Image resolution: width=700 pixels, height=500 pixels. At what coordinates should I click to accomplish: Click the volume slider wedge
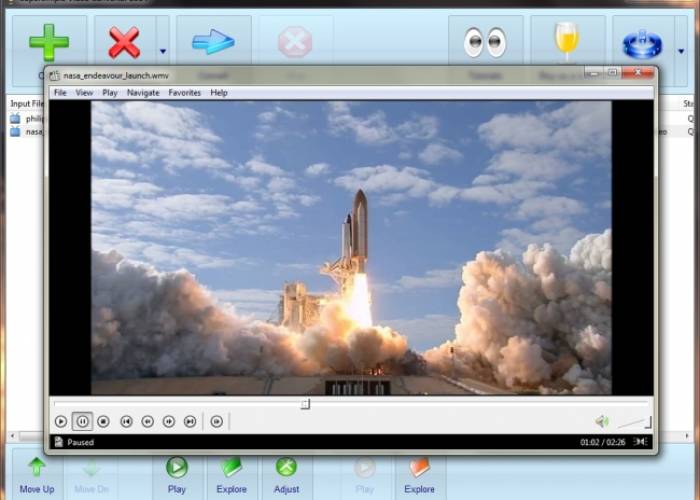coord(635,422)
